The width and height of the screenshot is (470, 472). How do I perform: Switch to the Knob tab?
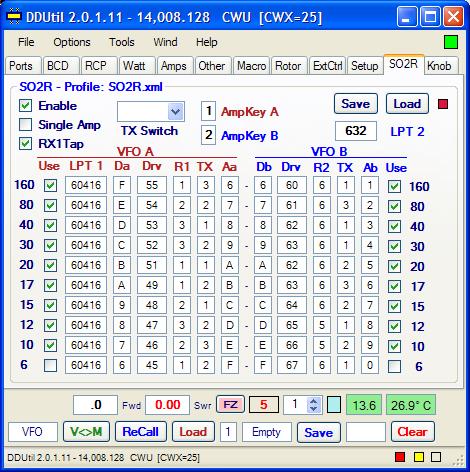pyautogui.click(x=441, y=66)
